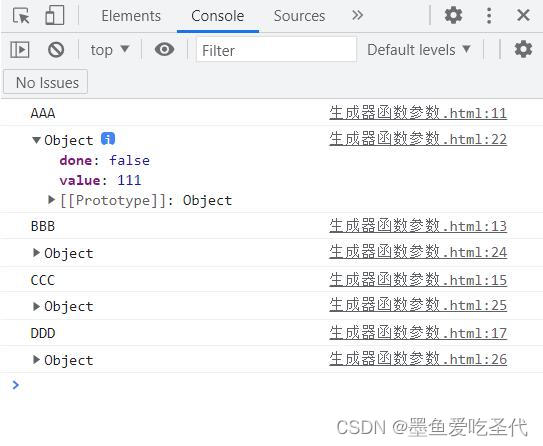
Task: Activate the inspect element picker icon
Action: point(21,16)
